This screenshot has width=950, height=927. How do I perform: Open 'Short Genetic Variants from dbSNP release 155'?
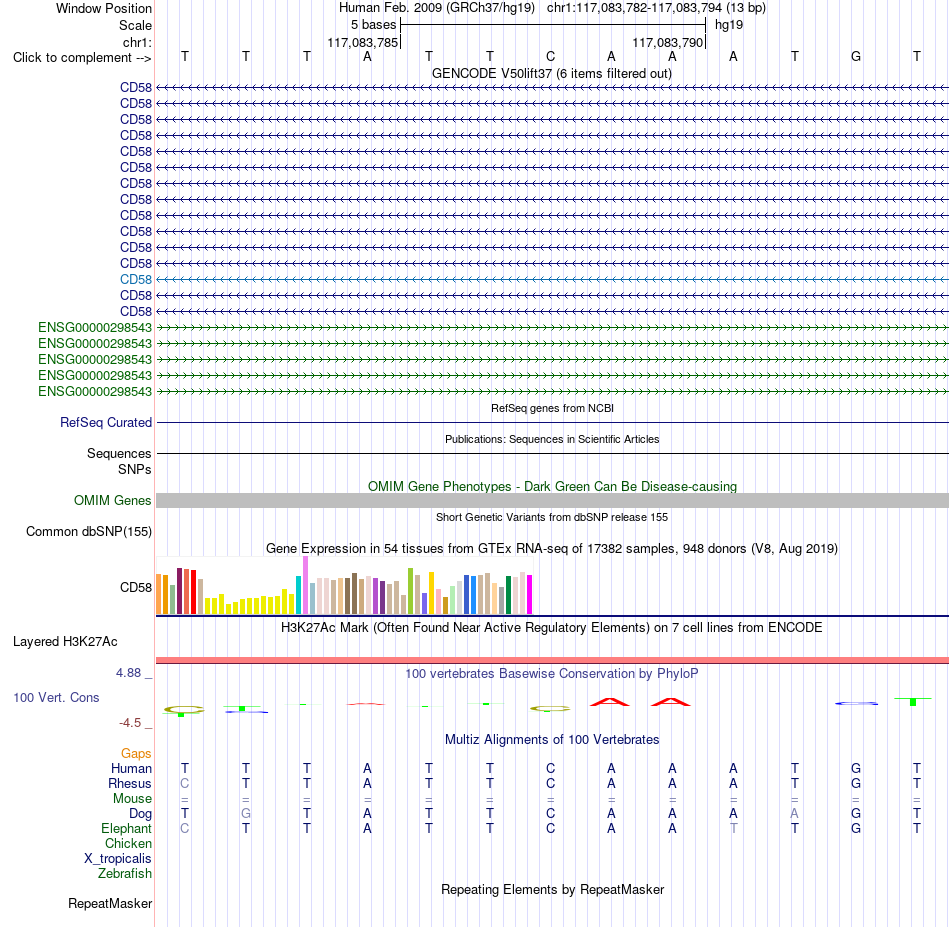click(x=551, y=517)
